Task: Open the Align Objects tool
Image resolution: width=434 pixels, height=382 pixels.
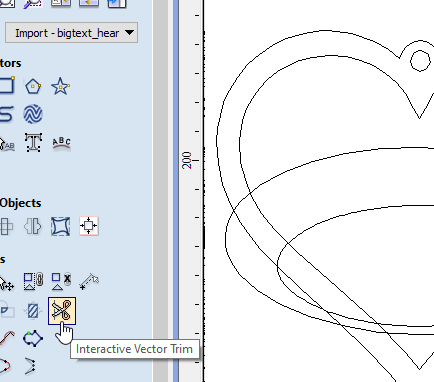Action: coord(89,226)
